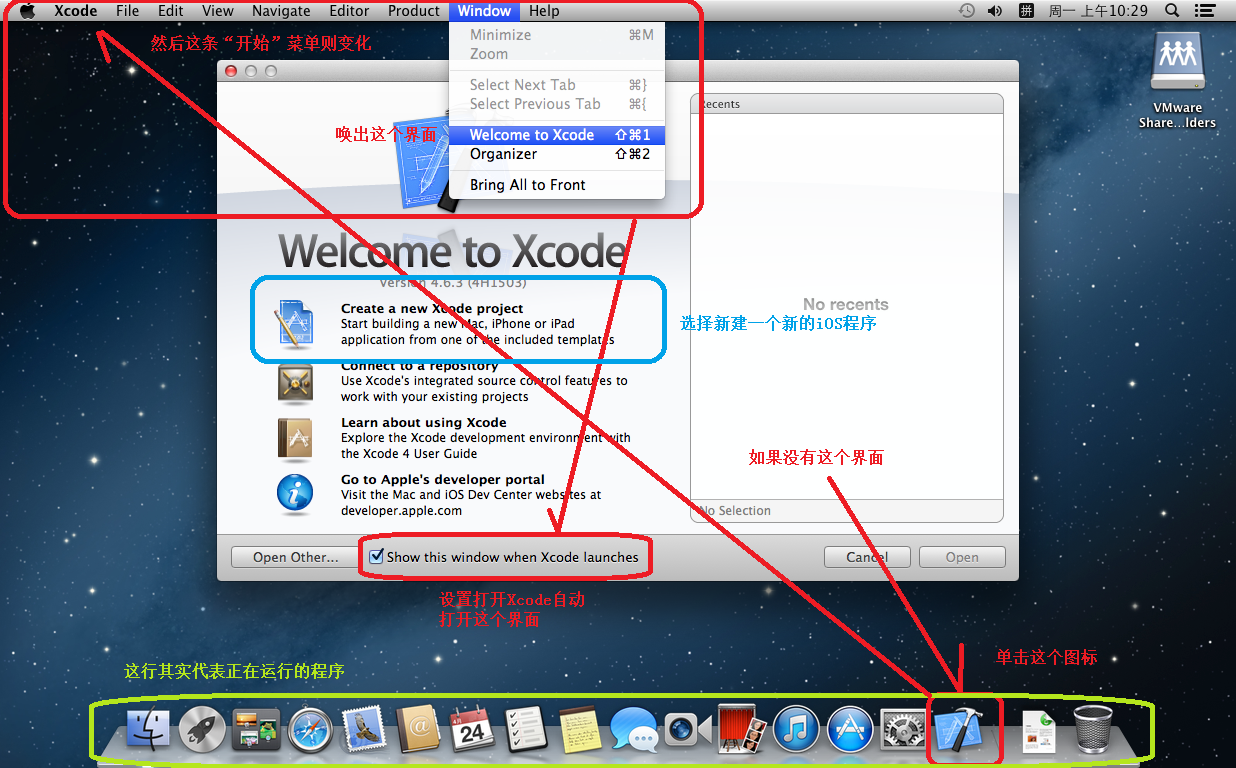1236x768 pixels.
Task: Open the View menu
Action: 217,11
